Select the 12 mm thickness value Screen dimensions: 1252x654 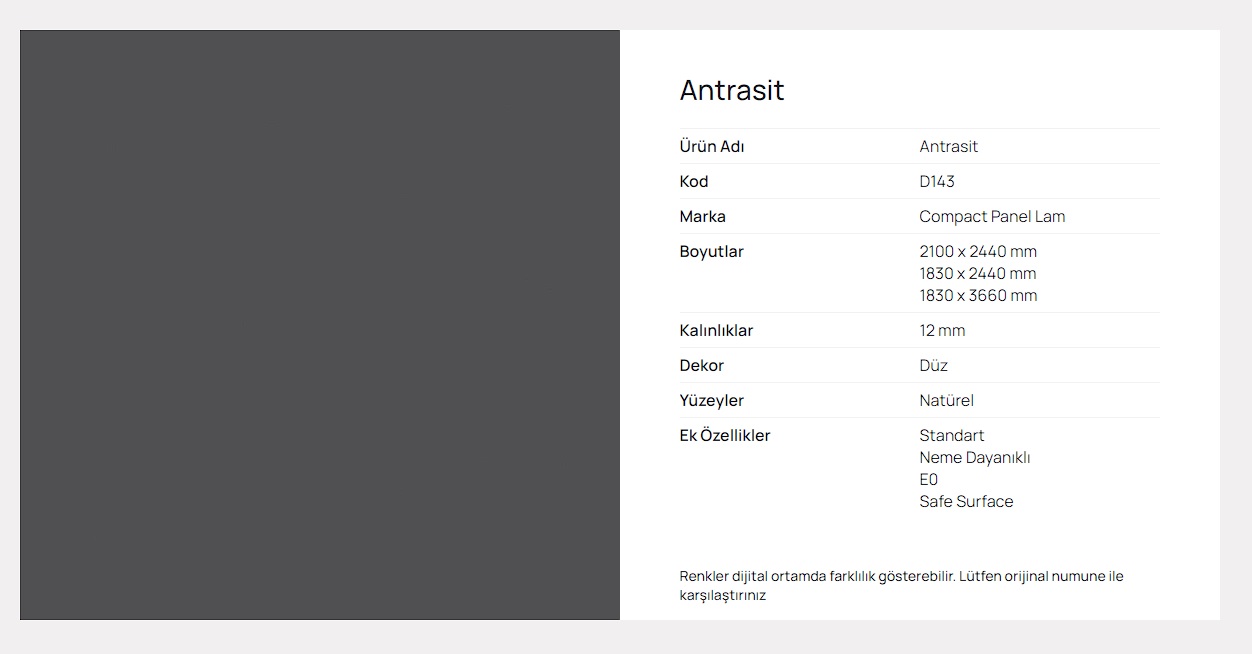coord(942,330)
